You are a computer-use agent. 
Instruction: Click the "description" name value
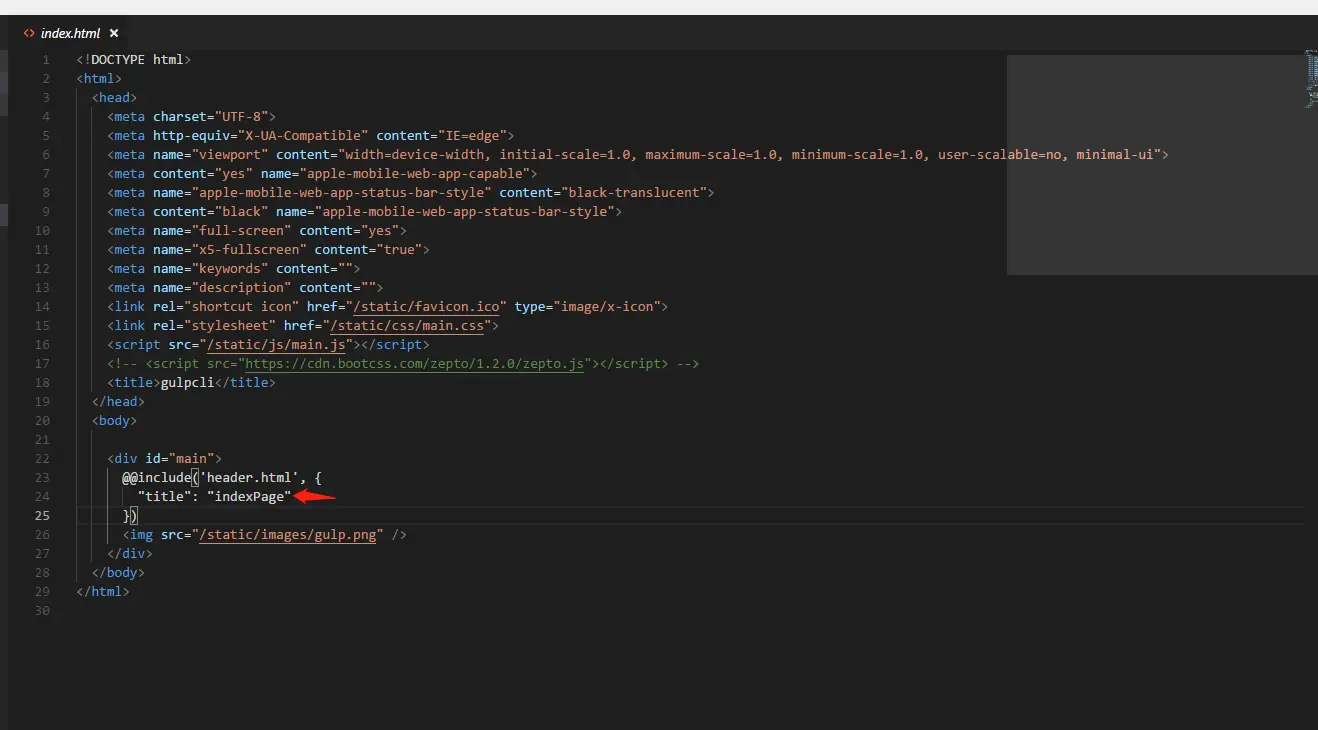tap(241, 287)
